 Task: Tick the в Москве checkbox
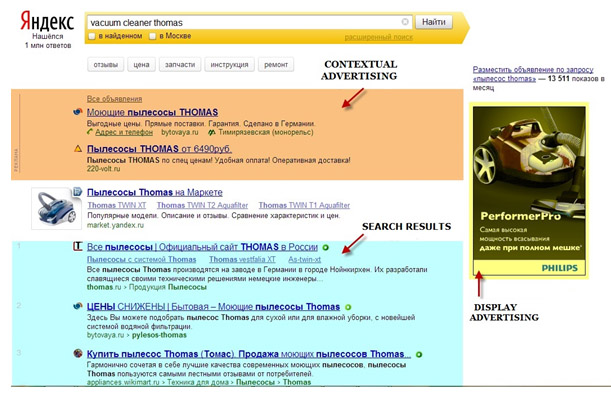tap(153, 36)
